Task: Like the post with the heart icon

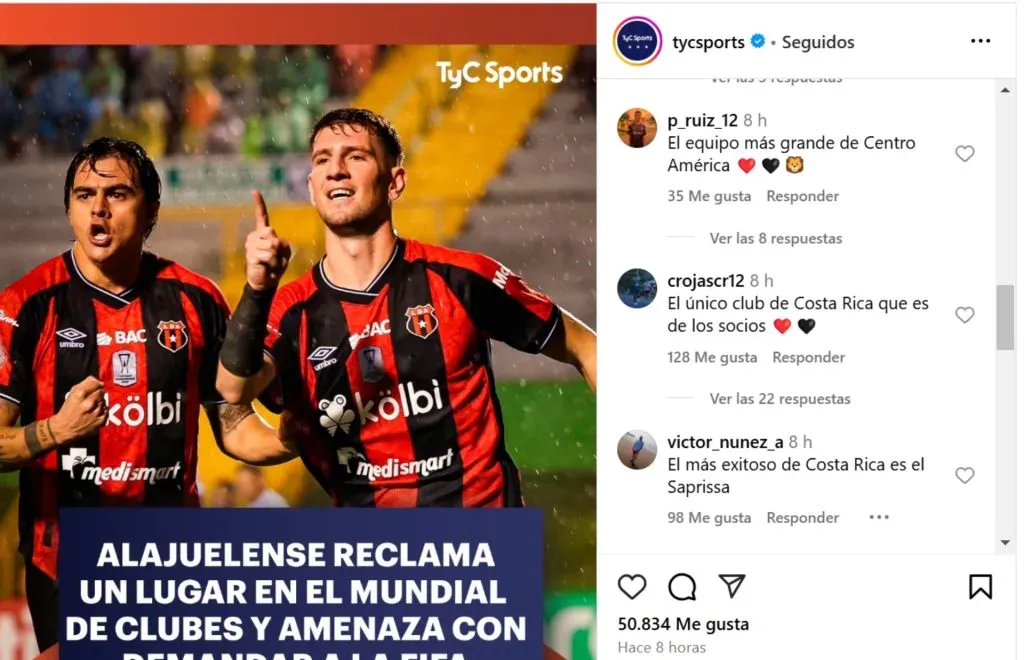Action: pos(632,587)
